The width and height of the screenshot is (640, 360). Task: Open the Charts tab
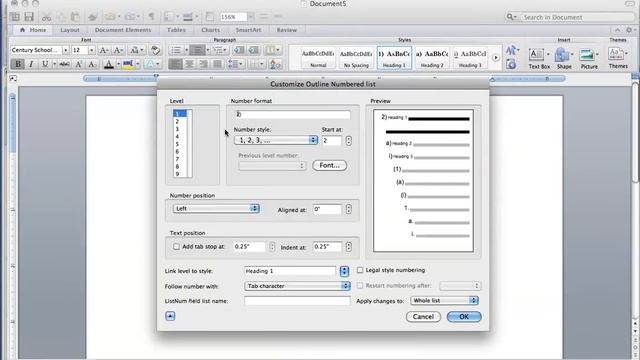coord(211,30)
